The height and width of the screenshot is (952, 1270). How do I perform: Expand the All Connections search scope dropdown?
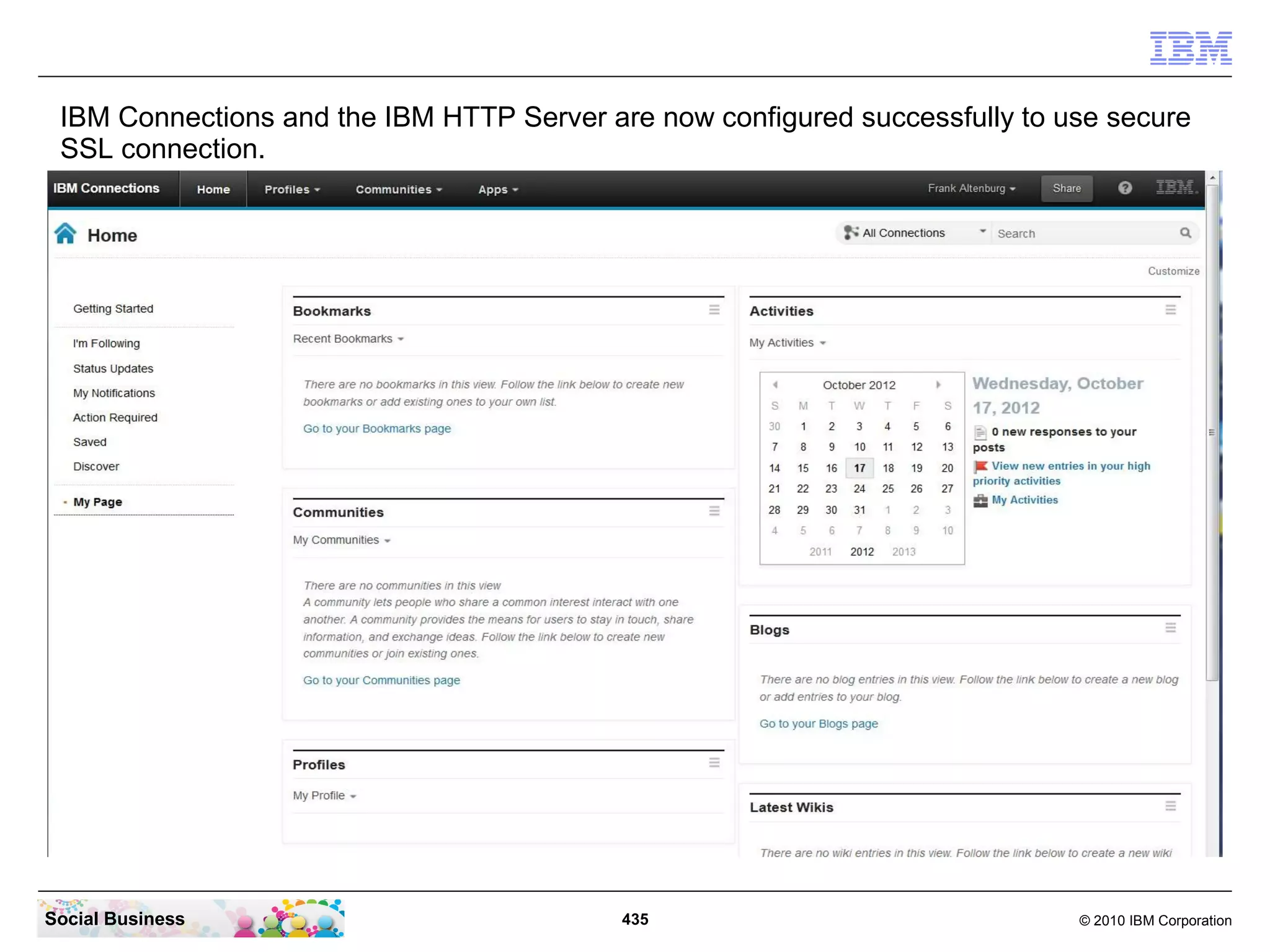point(982,231)
